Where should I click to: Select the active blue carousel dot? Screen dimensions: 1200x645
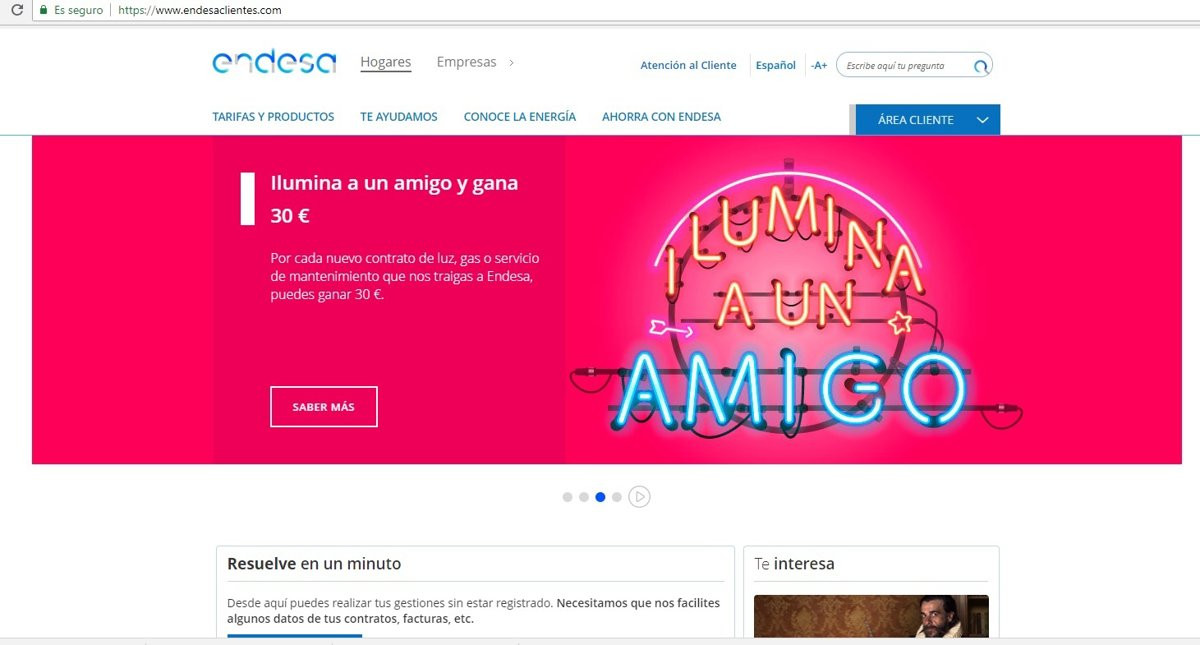click(x=600, y=497)
